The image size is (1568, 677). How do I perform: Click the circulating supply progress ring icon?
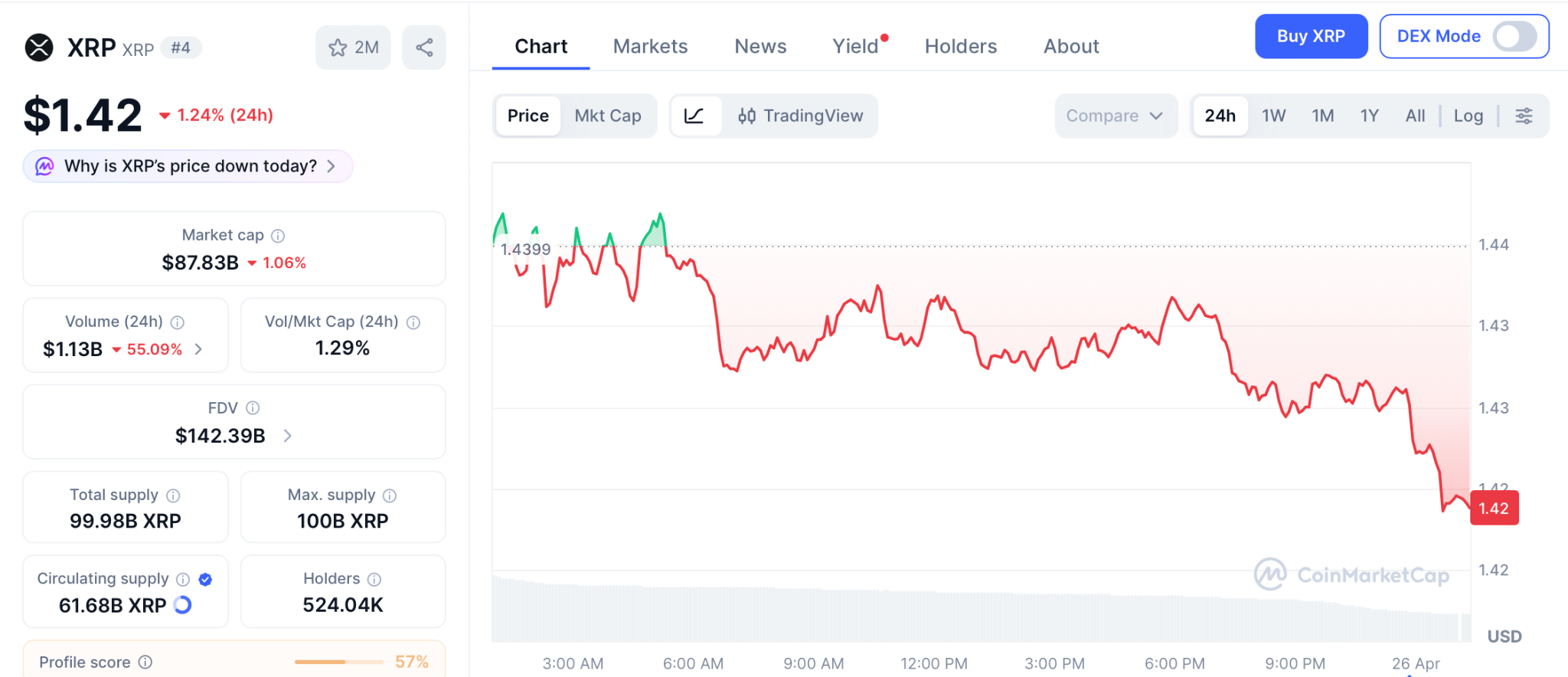click(182, 605)
